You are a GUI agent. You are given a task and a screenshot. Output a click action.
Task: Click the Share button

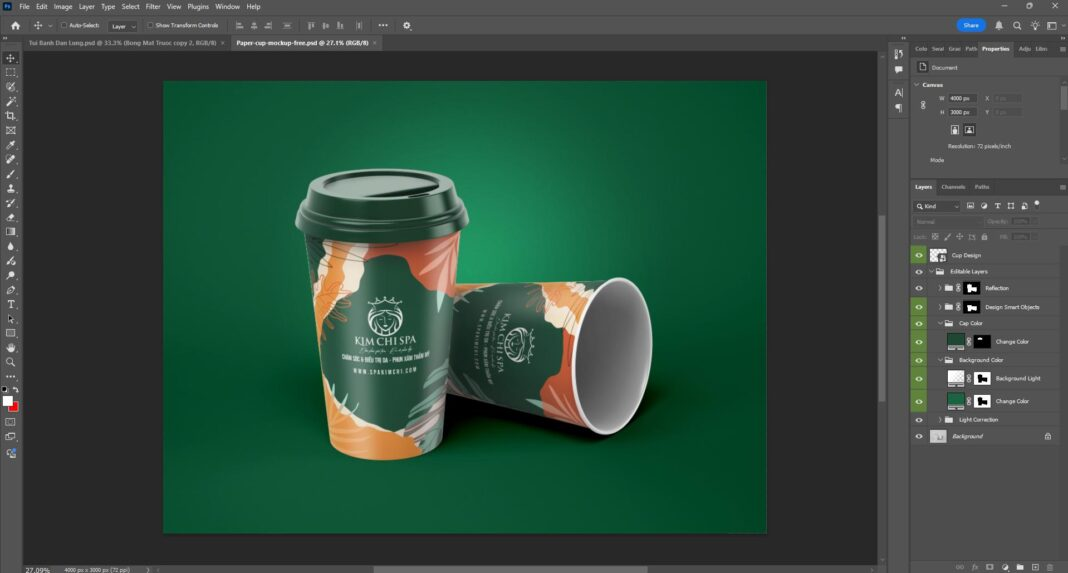pos(971,25)
